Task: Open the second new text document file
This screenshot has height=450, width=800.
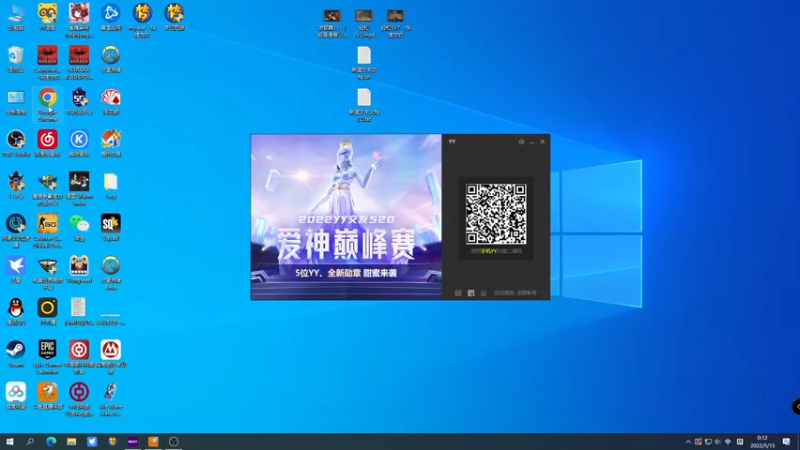Action: click(364, 105)
